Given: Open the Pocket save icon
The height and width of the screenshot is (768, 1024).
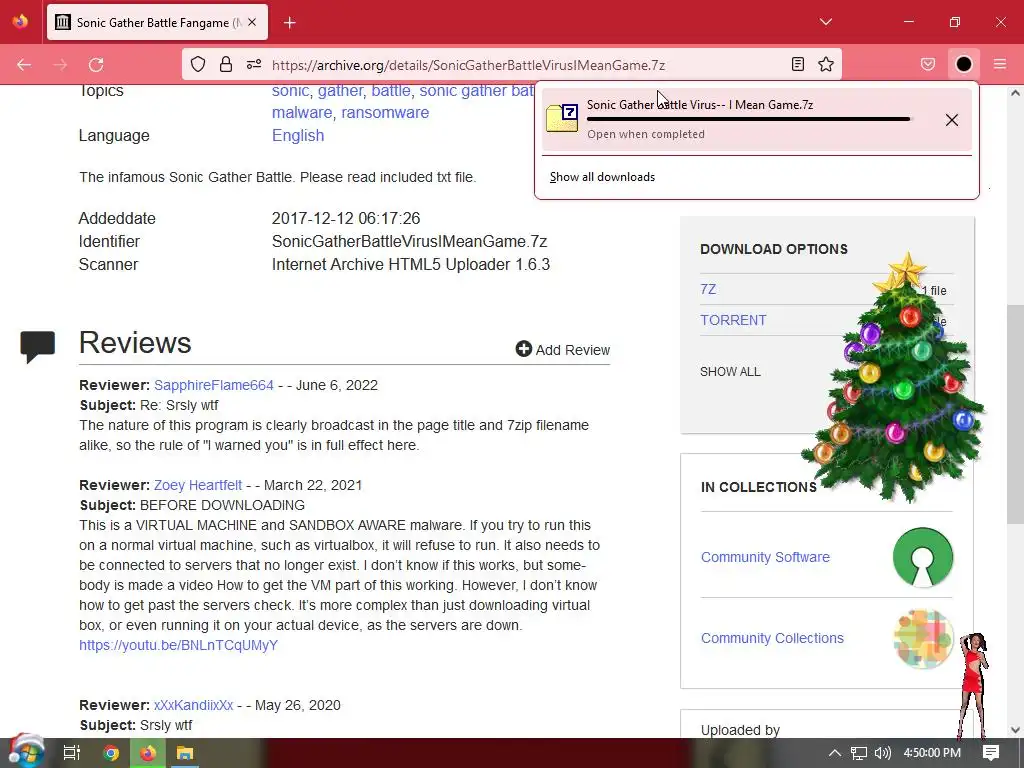Looking at the screenshot, I should 927,64.
